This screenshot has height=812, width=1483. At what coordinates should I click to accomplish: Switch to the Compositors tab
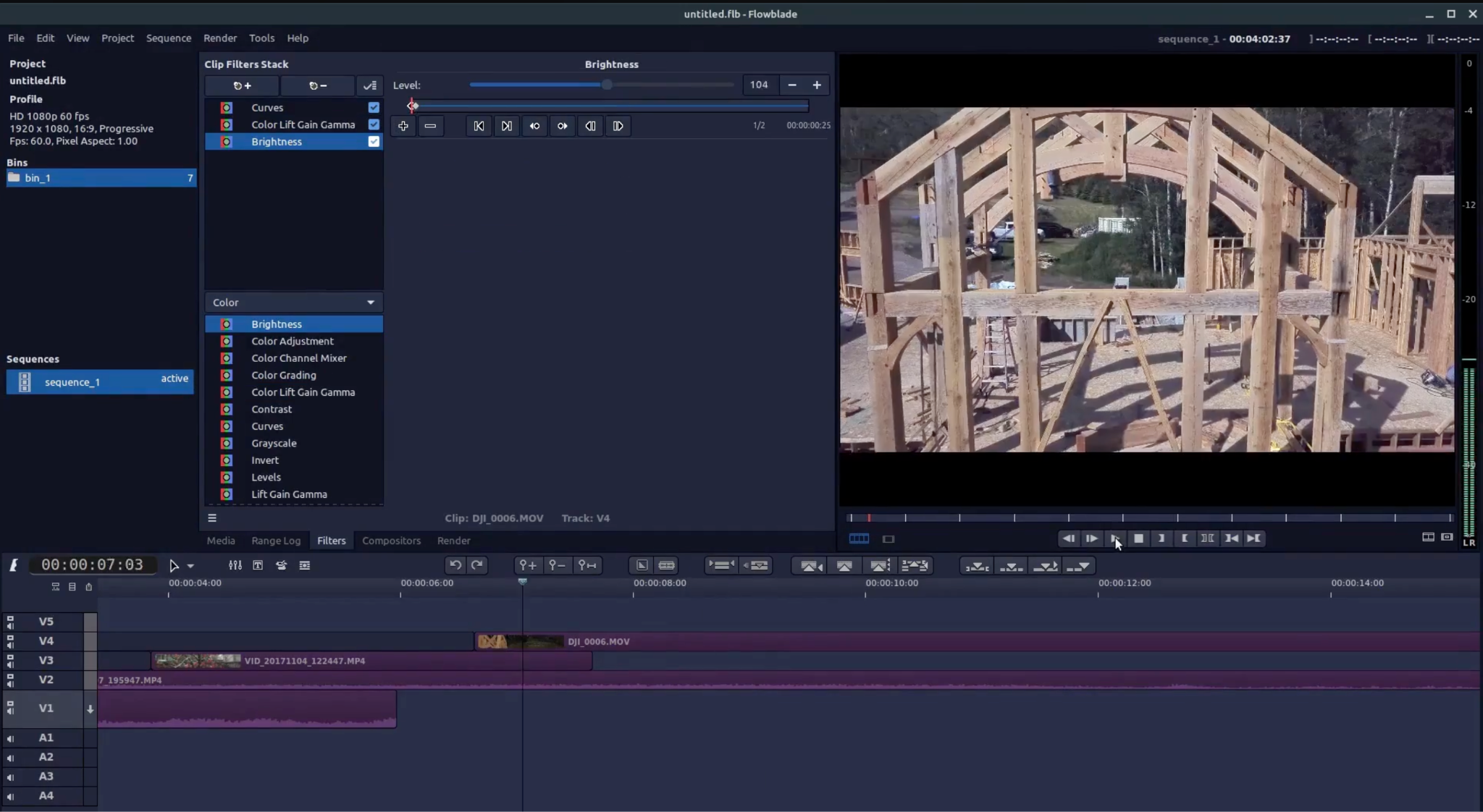(x=390, y=541)
